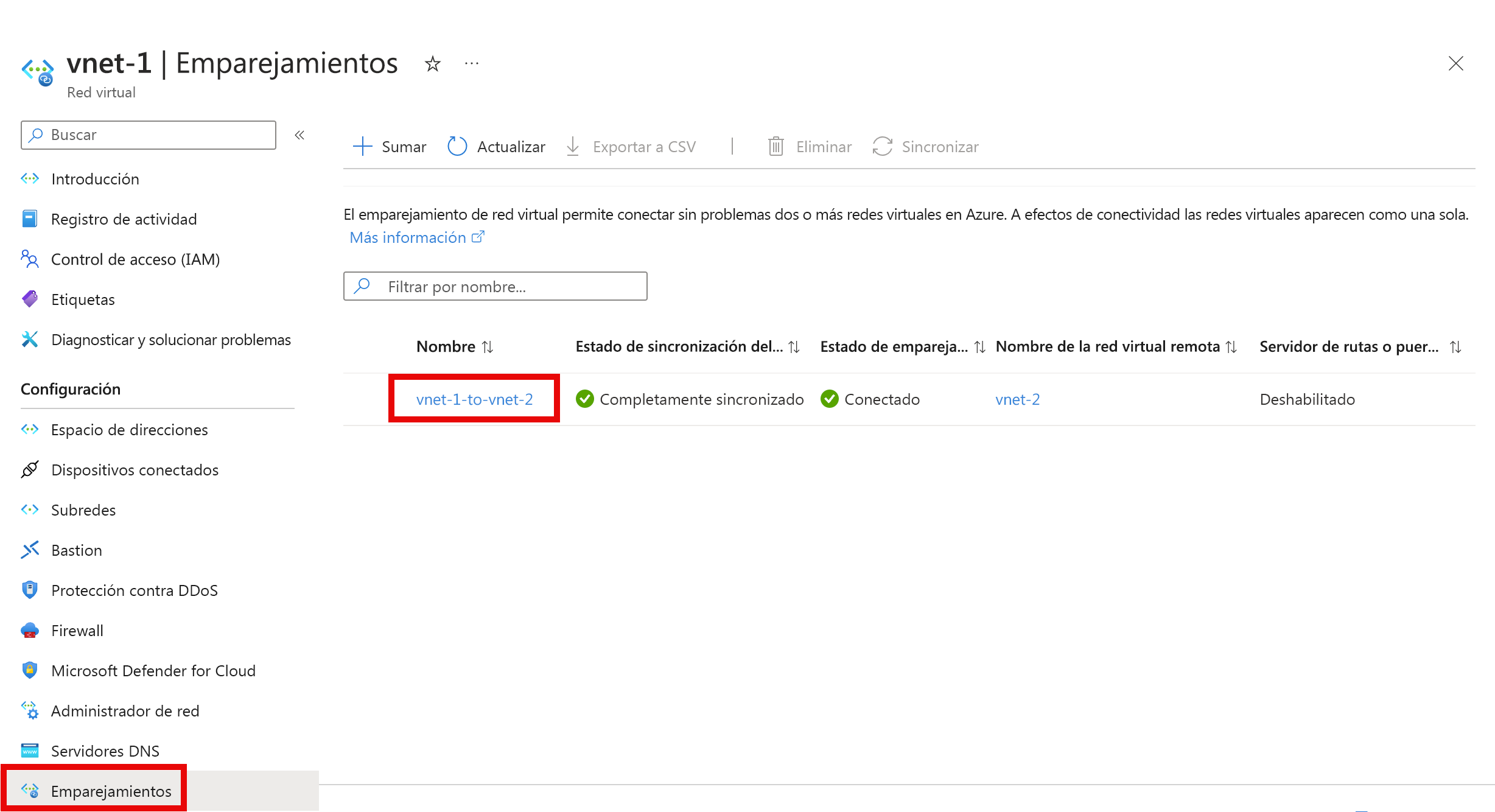Click the Sumar plus icon to add a peering
Screen dimensions: 1495x812
click(x=362, y=146)
